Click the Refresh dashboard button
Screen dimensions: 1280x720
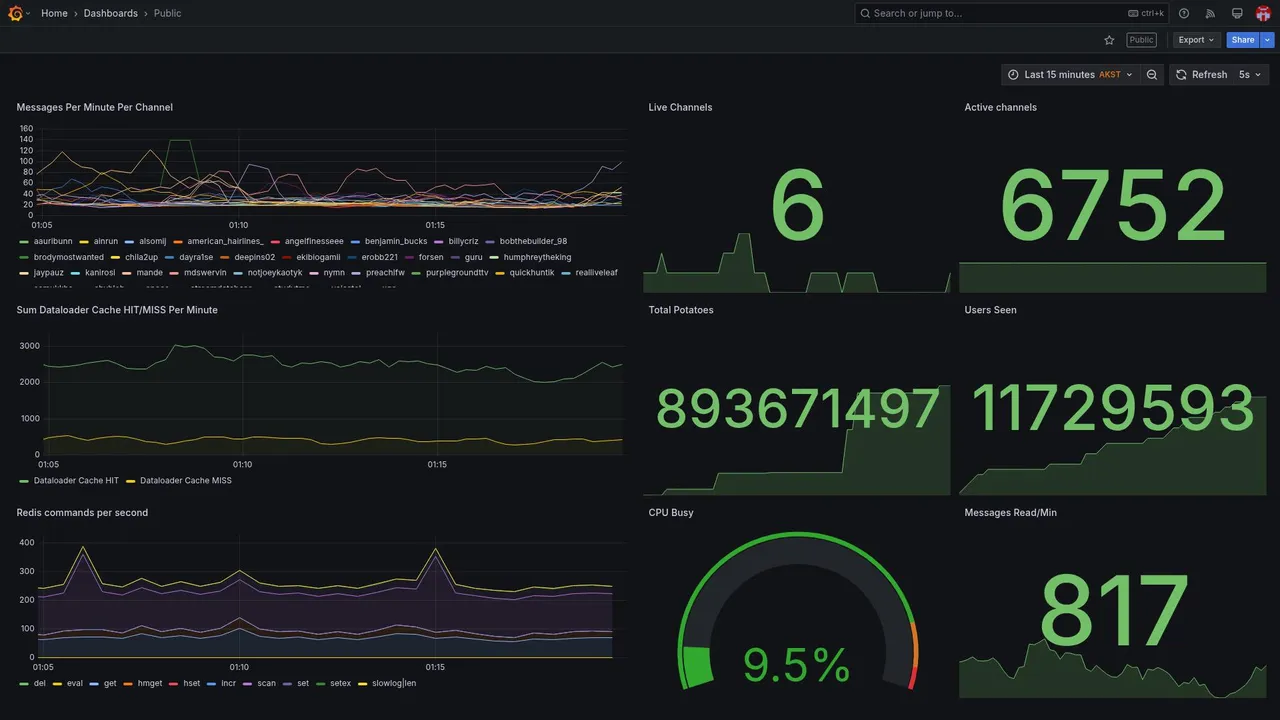pos(1200,75)
